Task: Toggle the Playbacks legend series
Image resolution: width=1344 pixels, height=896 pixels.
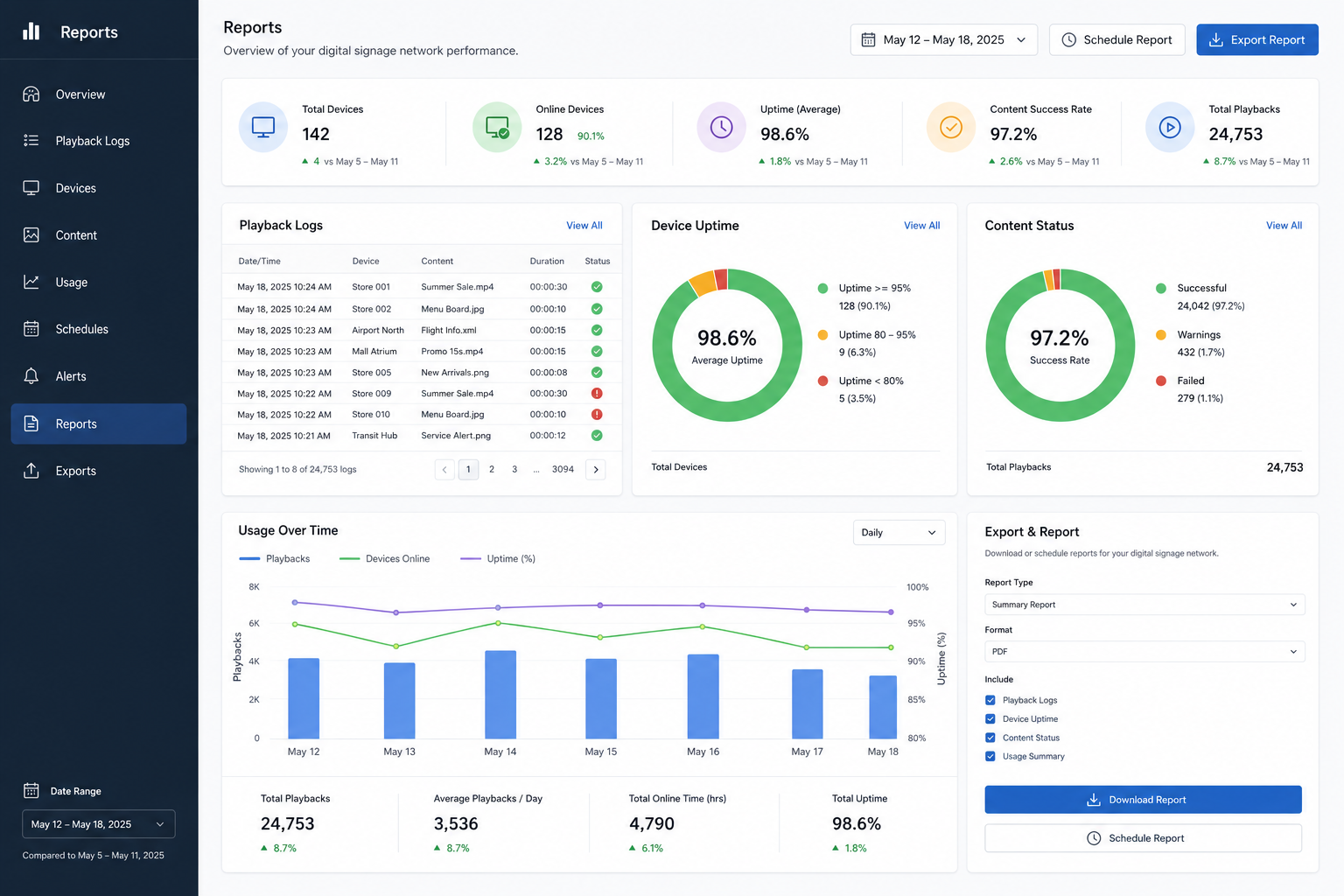Action: point(275,558)
